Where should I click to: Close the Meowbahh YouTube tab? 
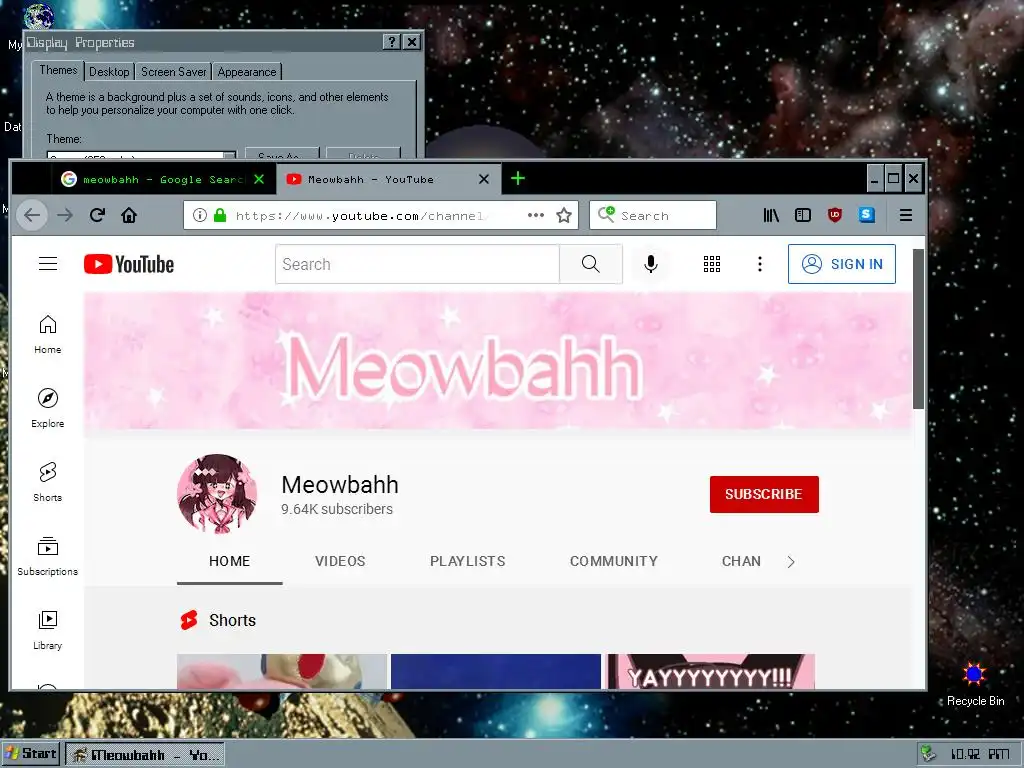coord(484,179)
